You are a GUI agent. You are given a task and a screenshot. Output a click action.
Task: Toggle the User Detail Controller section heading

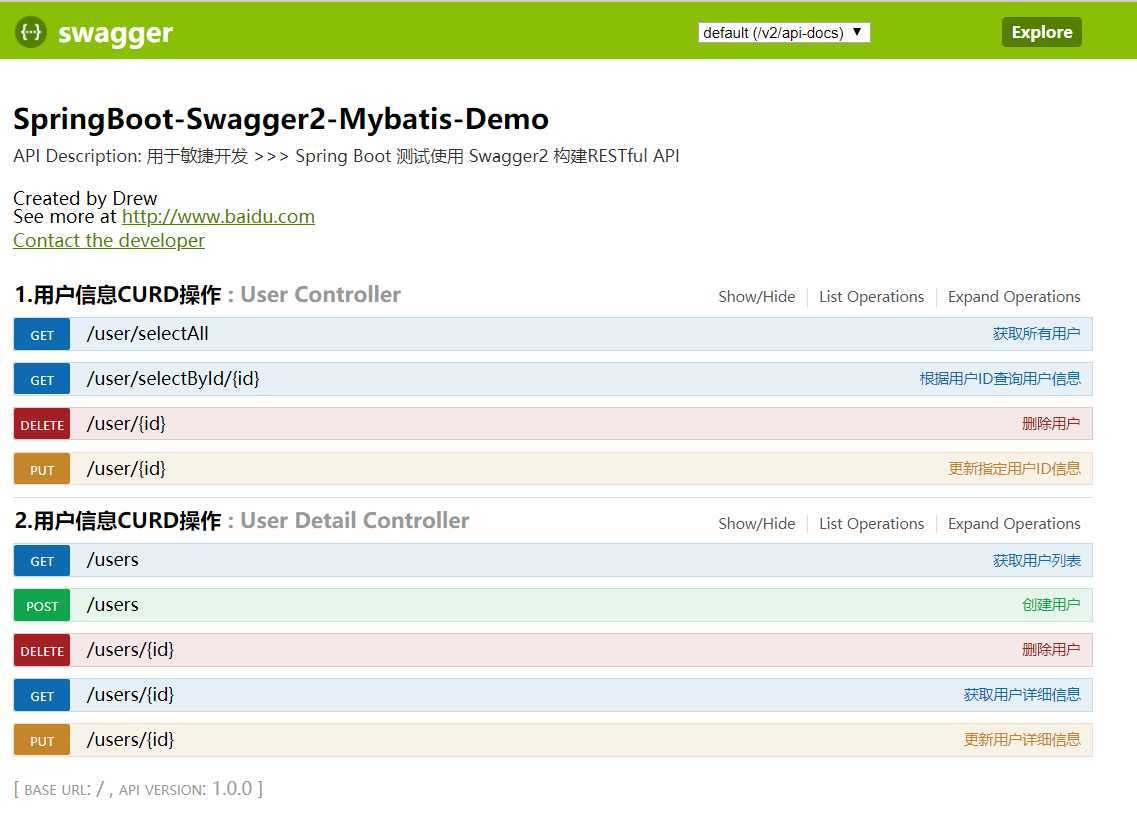[241, 521]
